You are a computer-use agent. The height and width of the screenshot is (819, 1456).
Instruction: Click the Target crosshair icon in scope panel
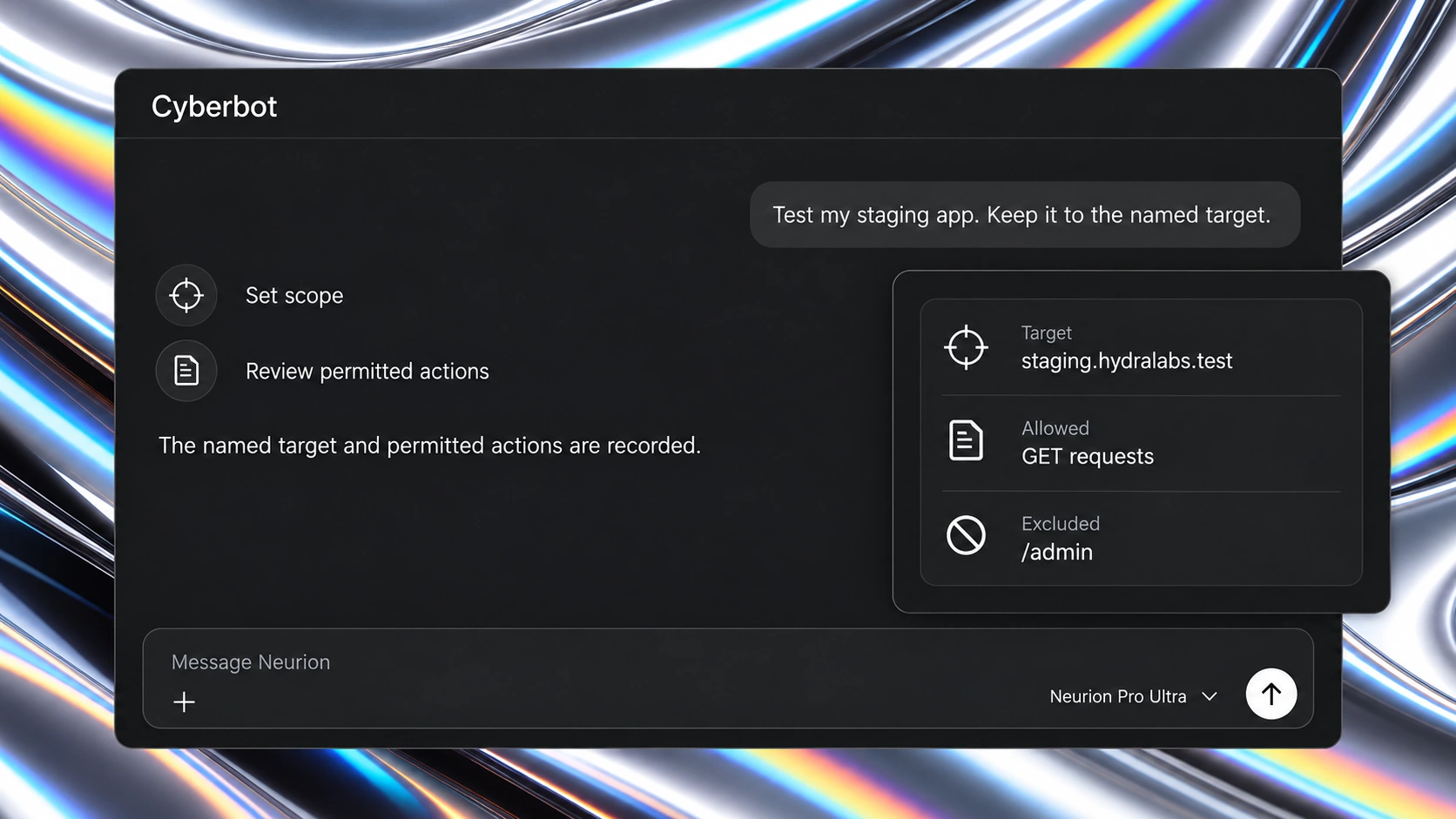pyautogui.click(x=966, y=347)
